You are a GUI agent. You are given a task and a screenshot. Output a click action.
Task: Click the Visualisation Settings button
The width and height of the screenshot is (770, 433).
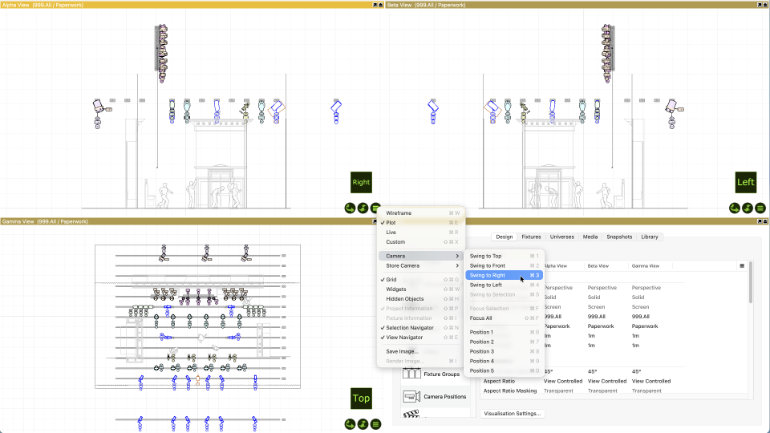click(513, 413)
